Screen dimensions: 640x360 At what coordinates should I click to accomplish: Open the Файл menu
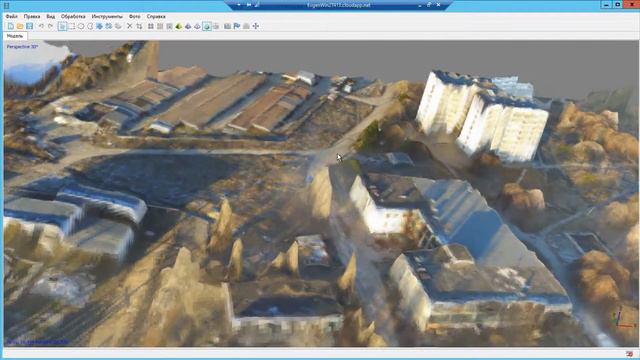(x=11, y=16)
